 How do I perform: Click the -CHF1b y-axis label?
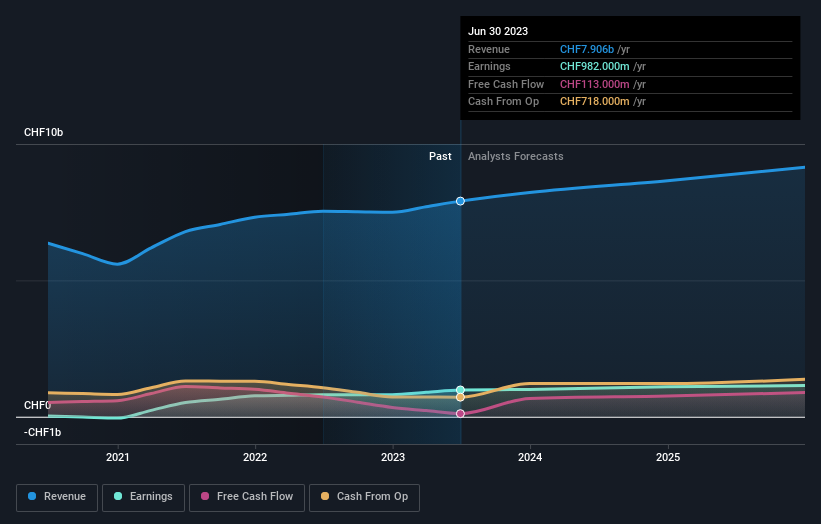(42, 432)
